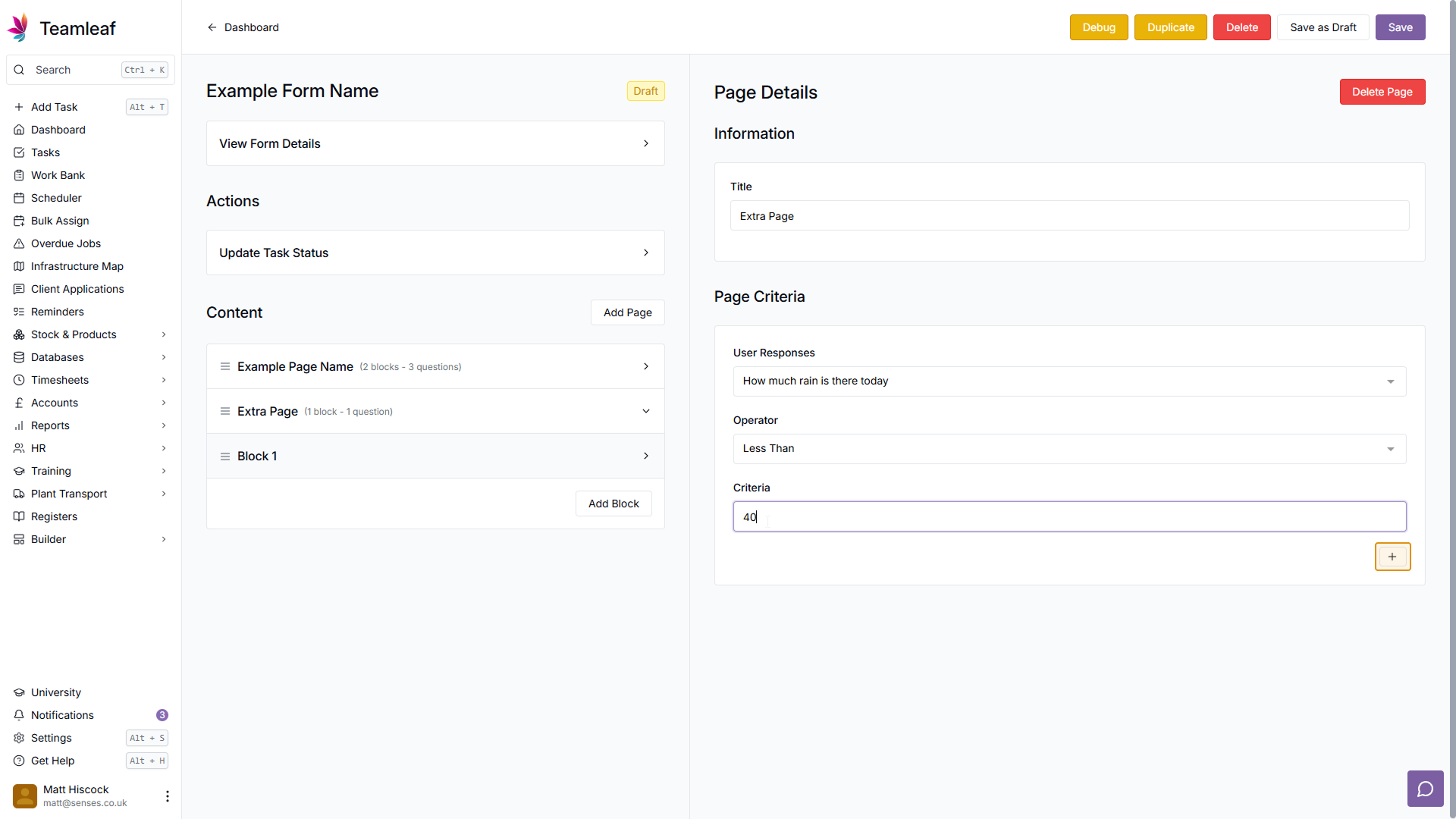Click the back arrow next to Dashboard

click(212, 27)
